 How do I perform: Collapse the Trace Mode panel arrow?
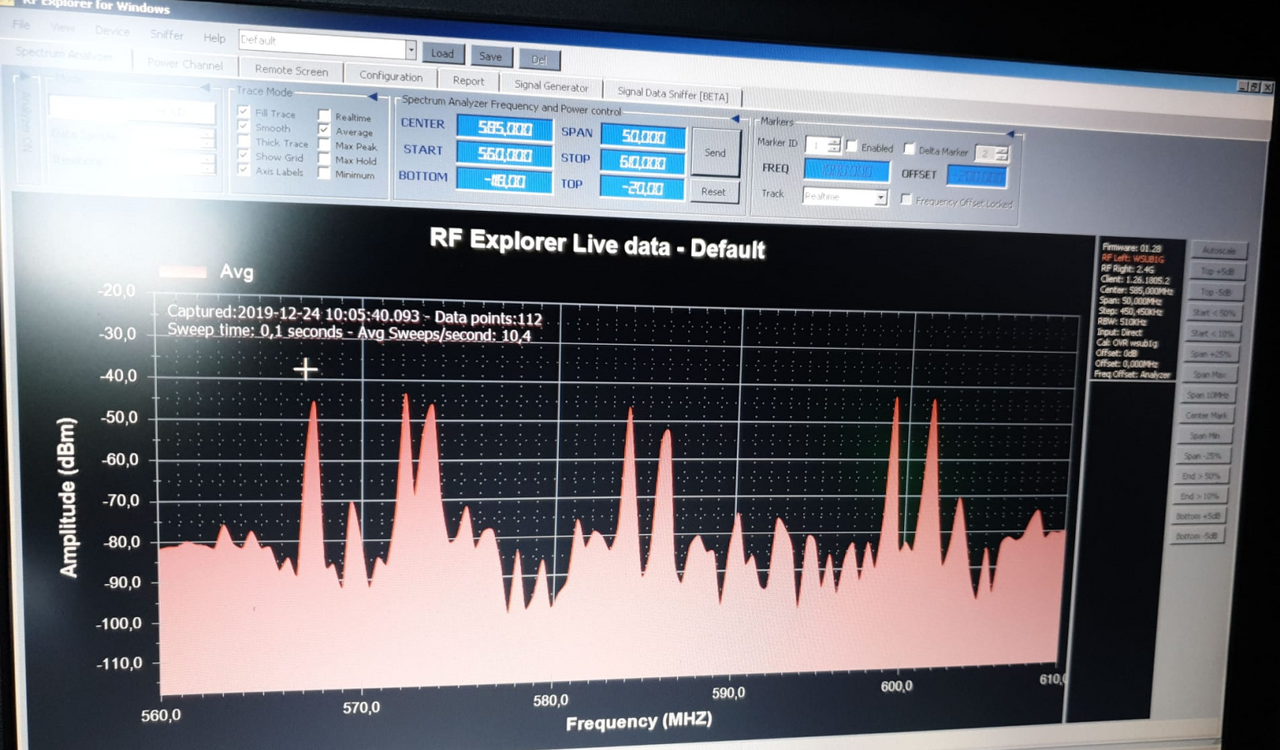click(372, 96)
